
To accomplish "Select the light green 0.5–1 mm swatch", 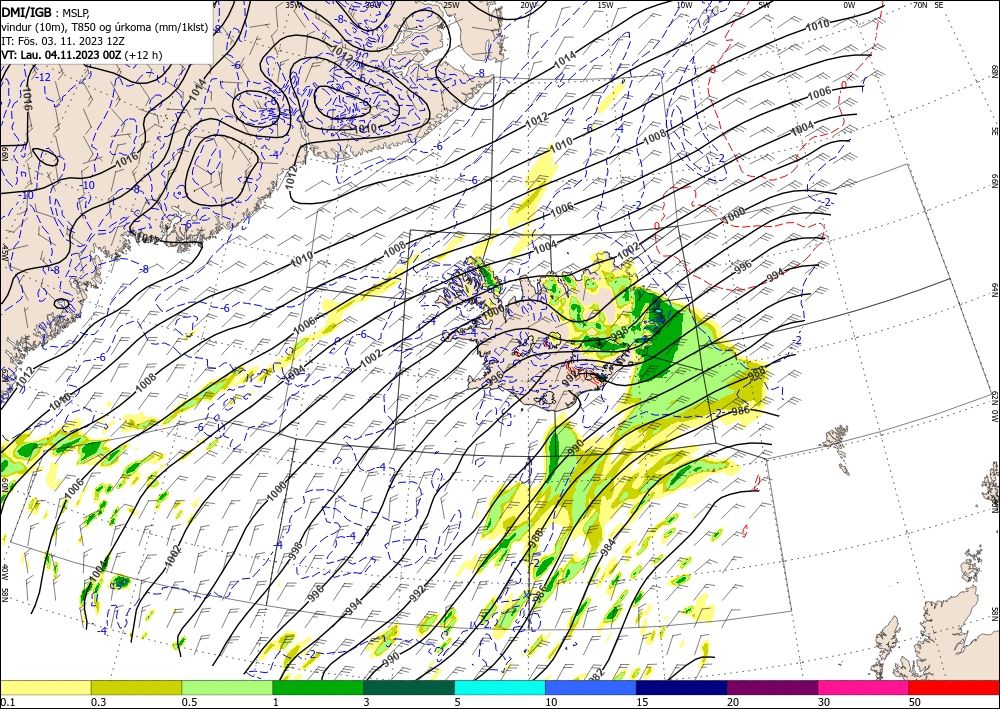I will pyautogui.click(x=227, y=687).
